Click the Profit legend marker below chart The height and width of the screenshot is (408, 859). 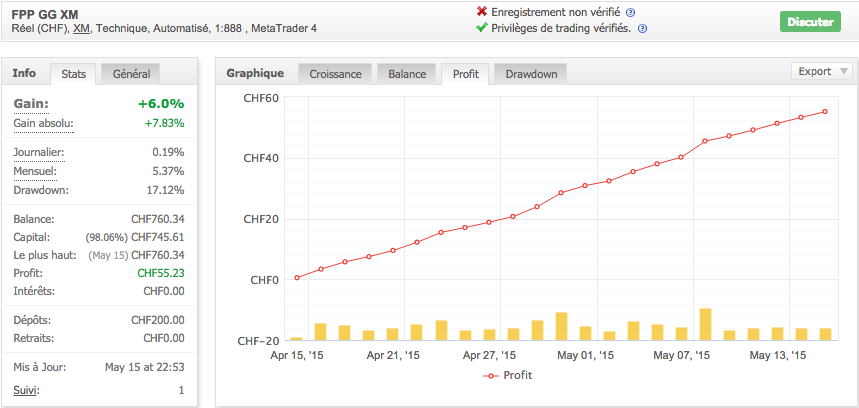[490, 375]
